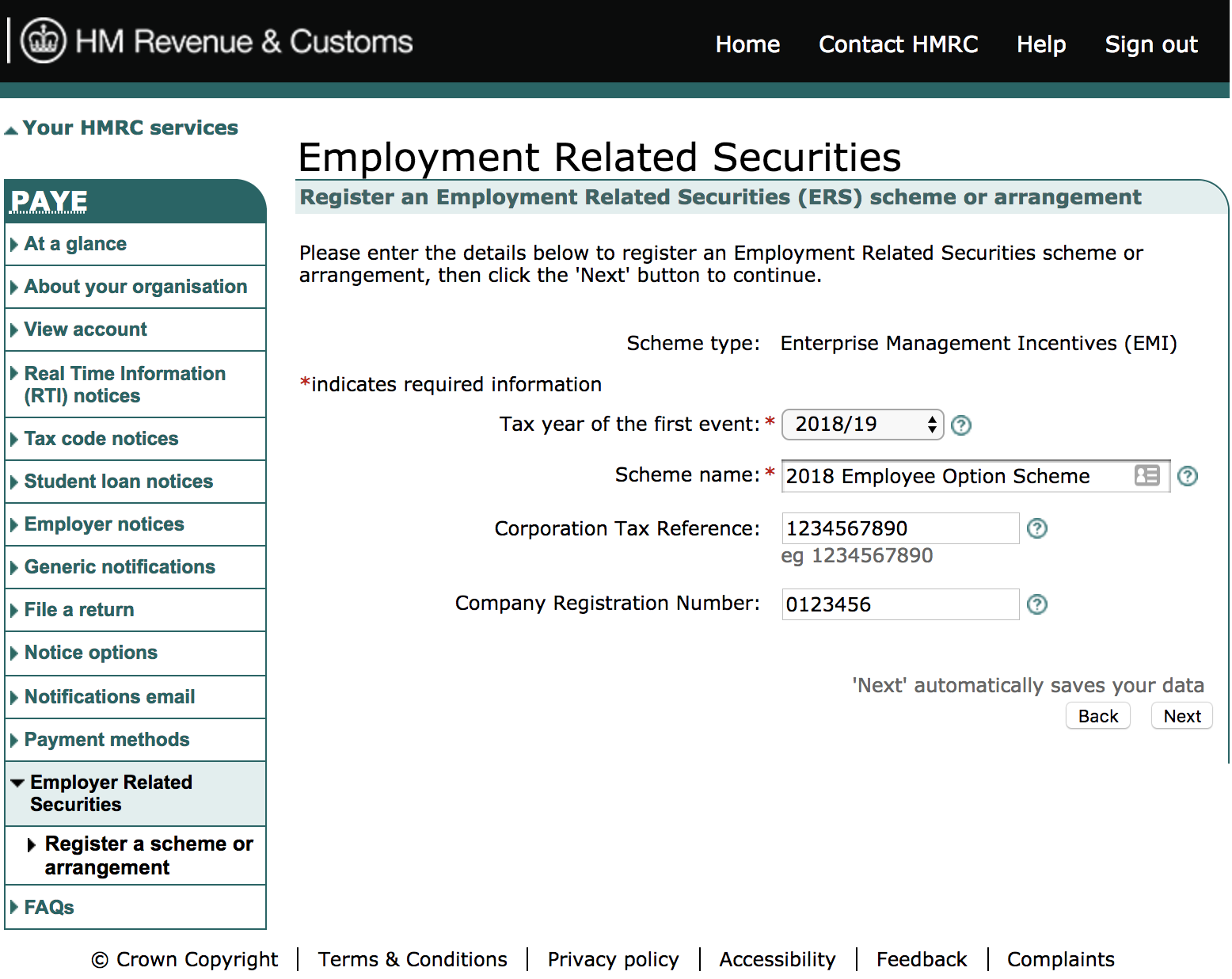1232x979 pixels.
Task: Open the Privacy policy page
Action: 613,959
